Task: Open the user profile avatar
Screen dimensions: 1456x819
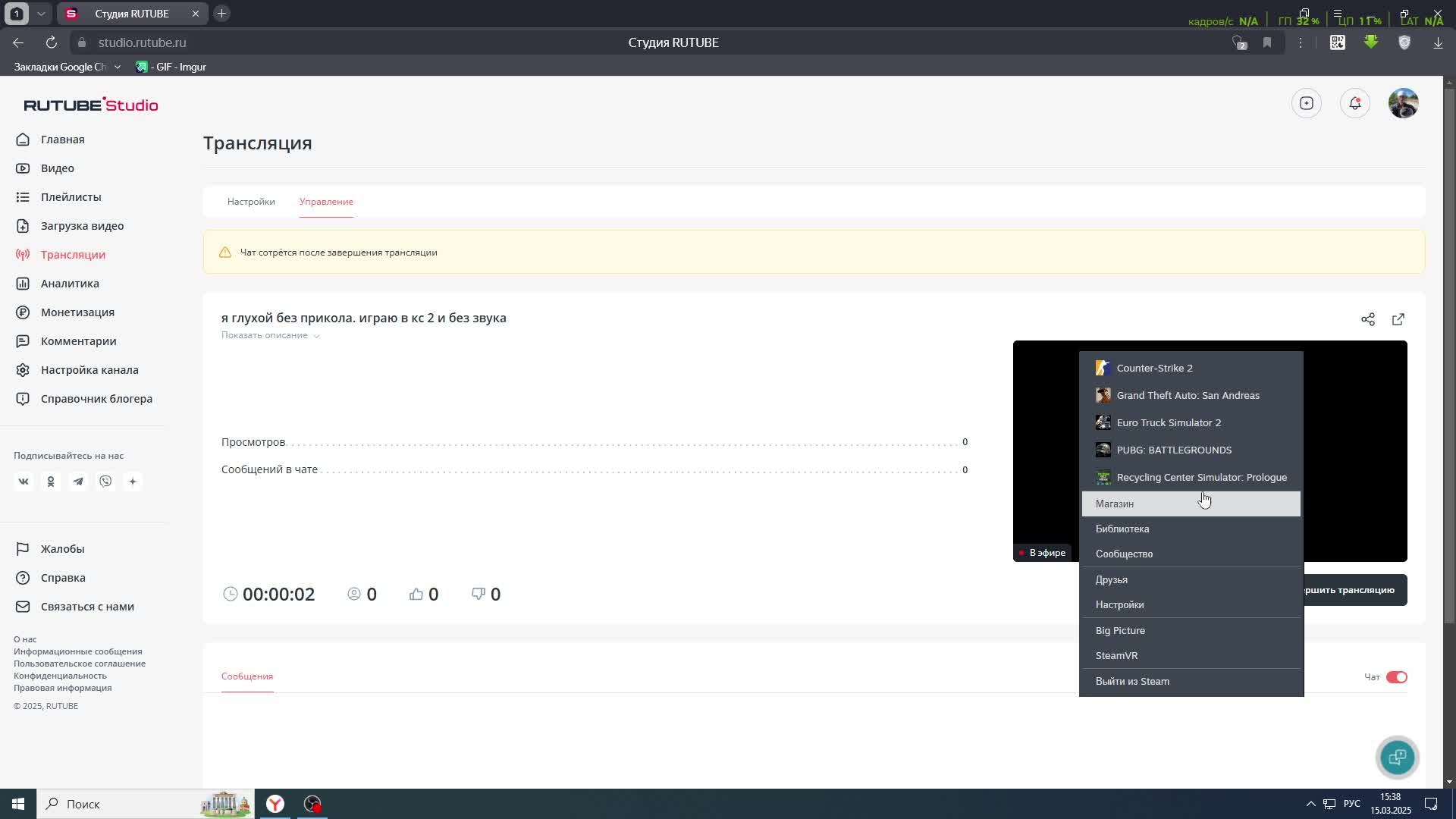Action: pos(1404,103)
